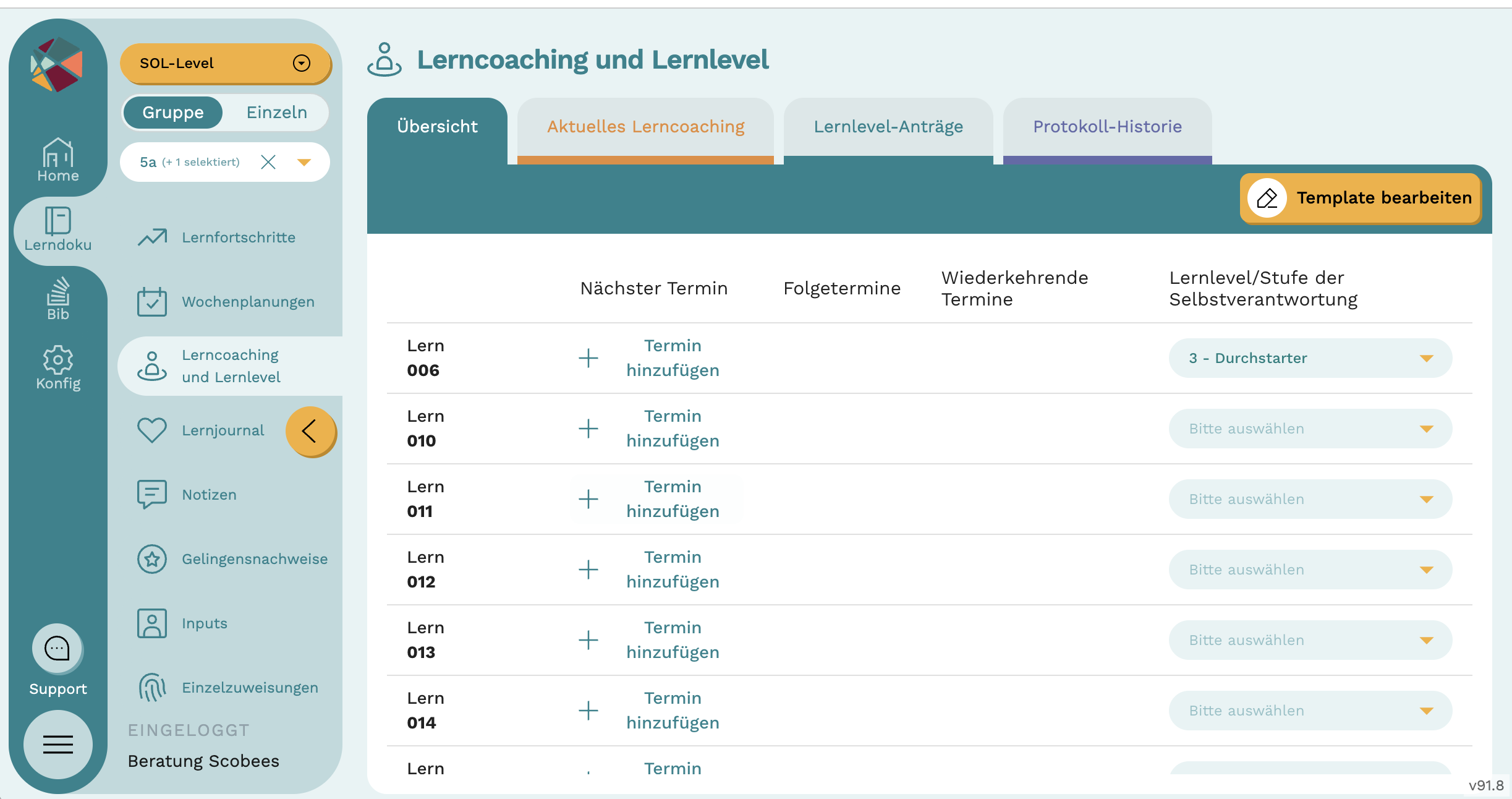
Task: Expand the 5a group selector arrow
Action: click(x=304, y=162)
